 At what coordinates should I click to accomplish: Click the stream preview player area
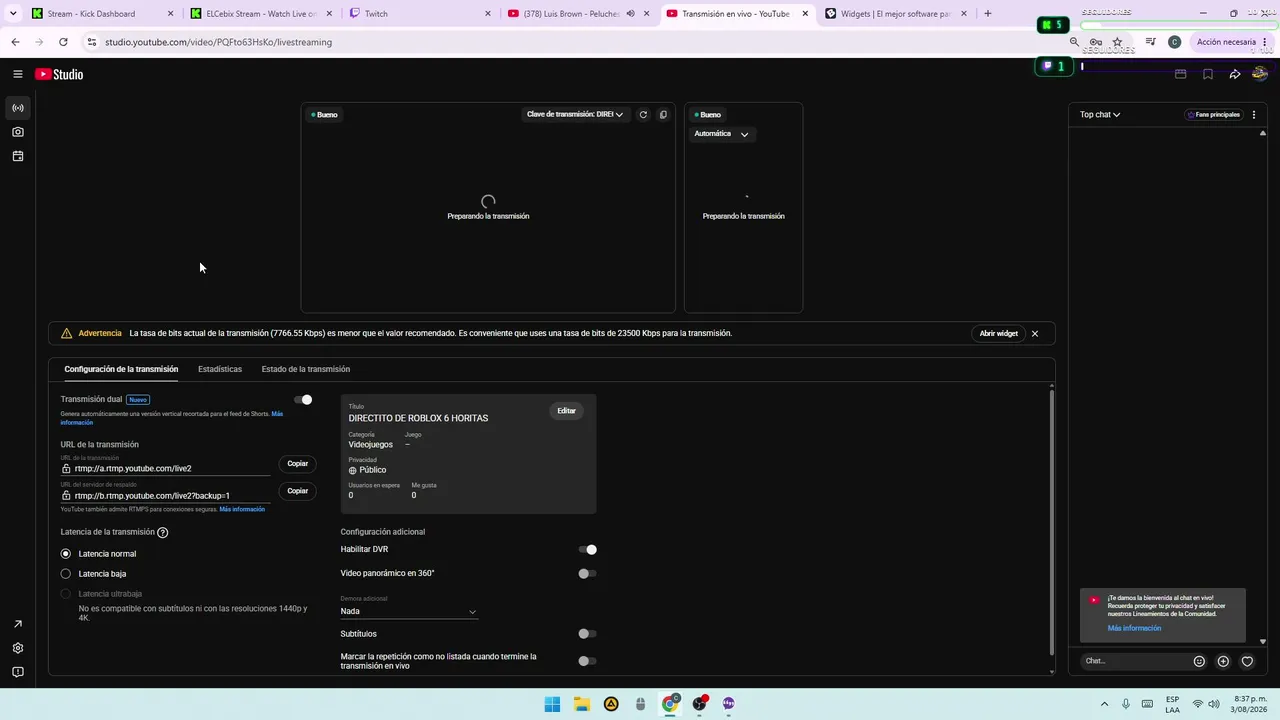pos(488,208)
